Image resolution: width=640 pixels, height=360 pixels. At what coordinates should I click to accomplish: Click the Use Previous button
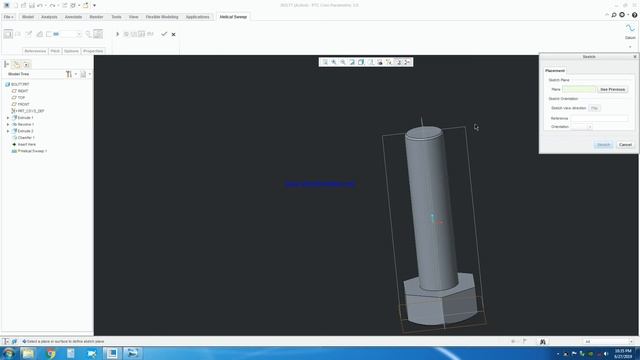click(x=612, y=89)
